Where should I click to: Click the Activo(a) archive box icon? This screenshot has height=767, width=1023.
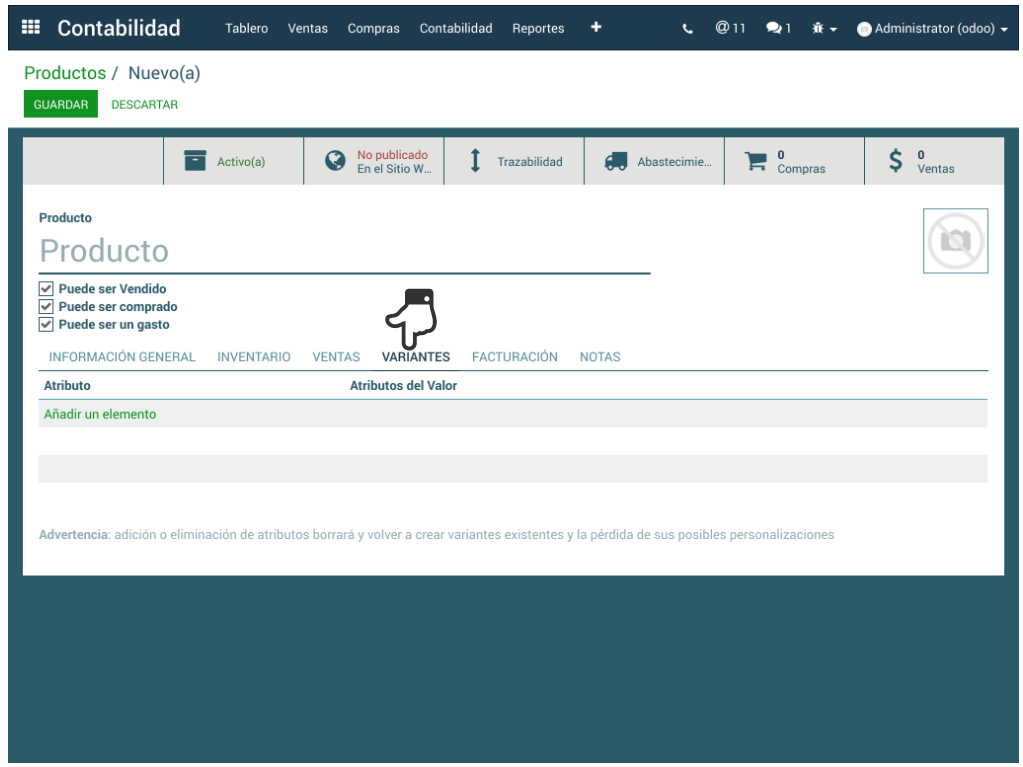[196, 161]
